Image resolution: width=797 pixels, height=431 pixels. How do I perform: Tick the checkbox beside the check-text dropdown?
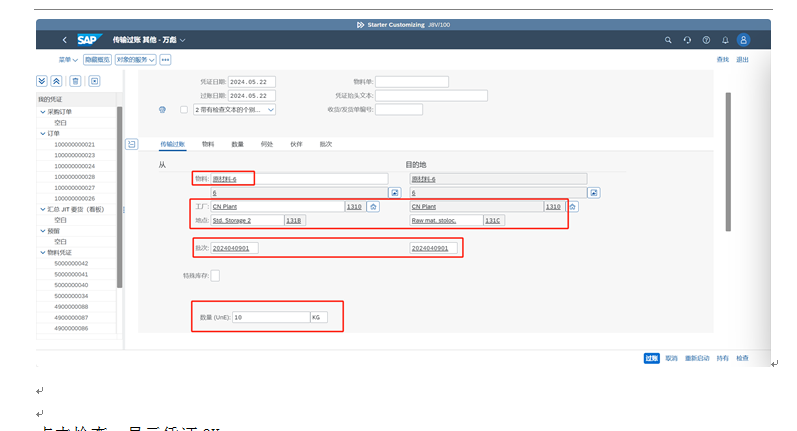(183, 109)
